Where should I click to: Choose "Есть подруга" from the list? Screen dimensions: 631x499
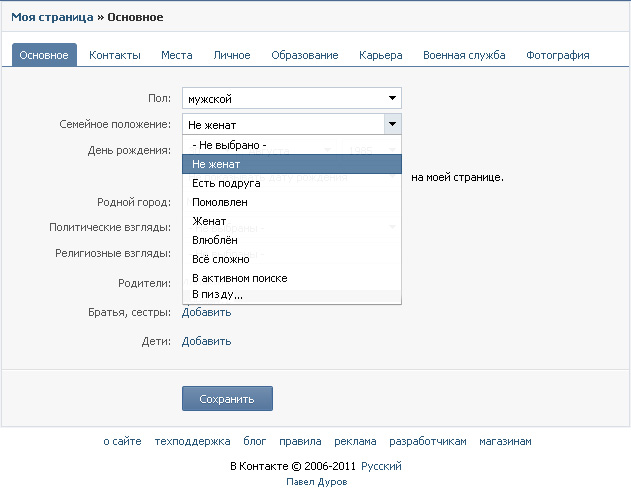(x=226, y=183)
